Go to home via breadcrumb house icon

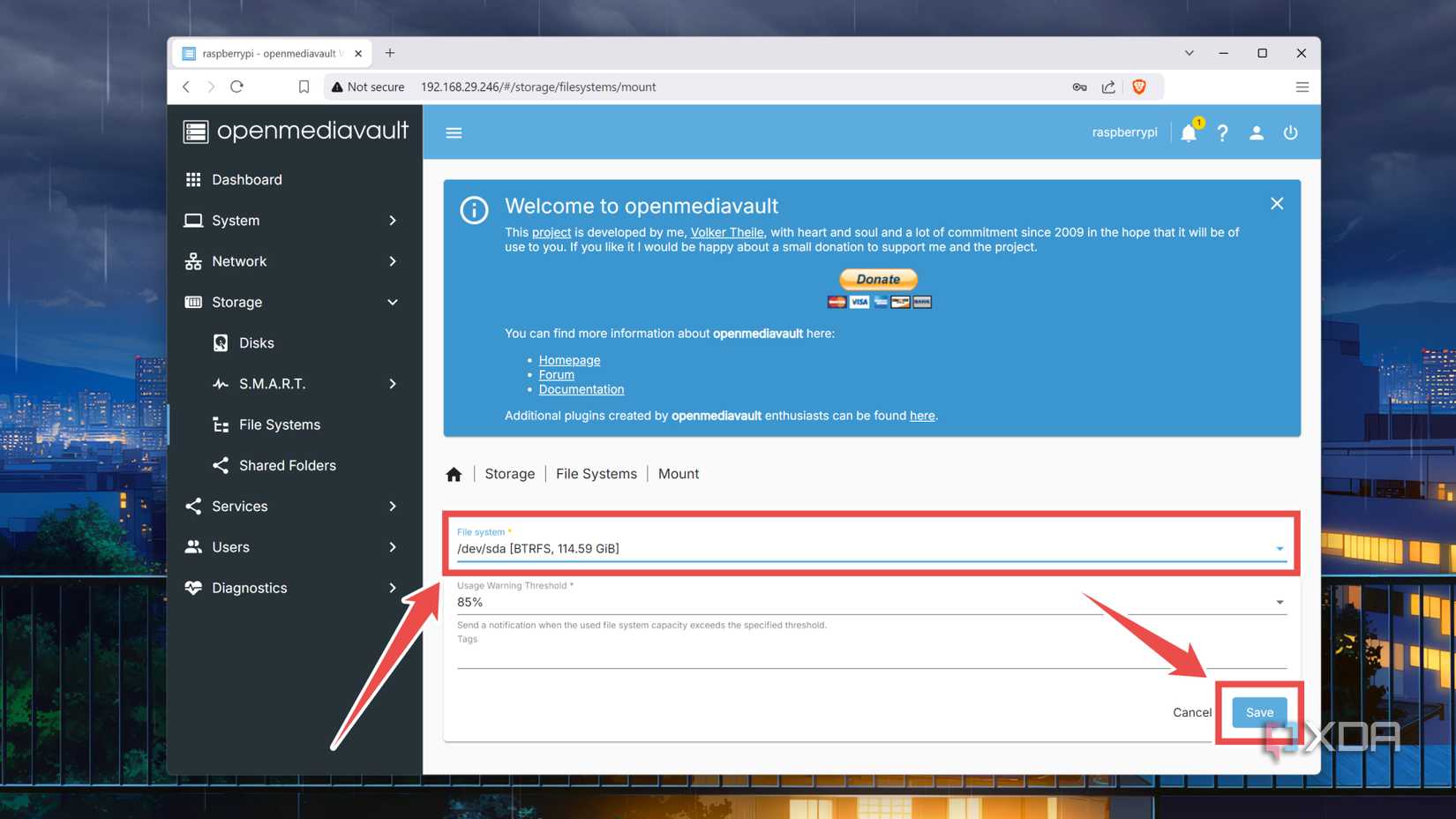pos(454,474)
